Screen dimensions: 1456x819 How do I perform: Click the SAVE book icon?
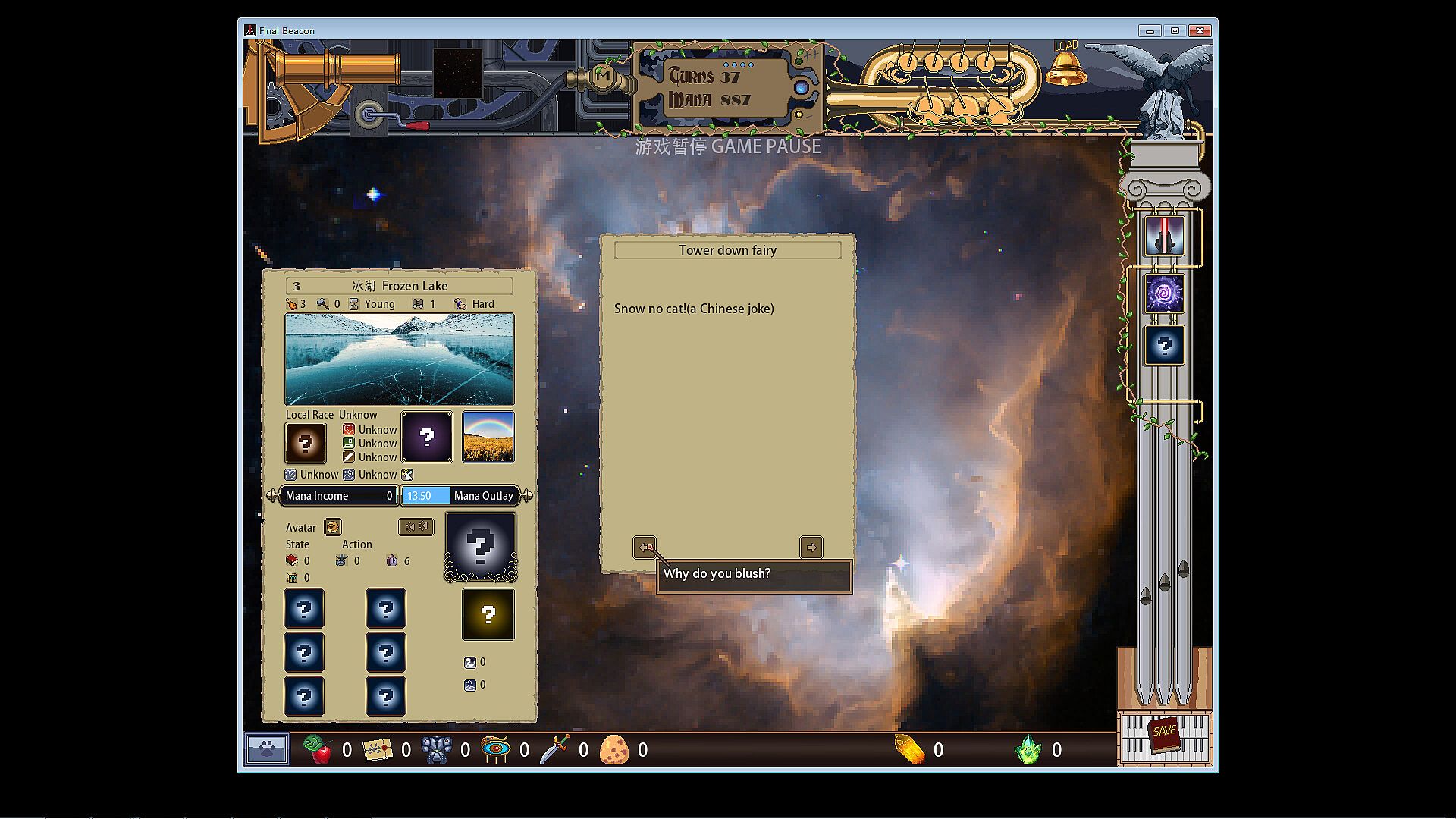tap(1164, 733)
